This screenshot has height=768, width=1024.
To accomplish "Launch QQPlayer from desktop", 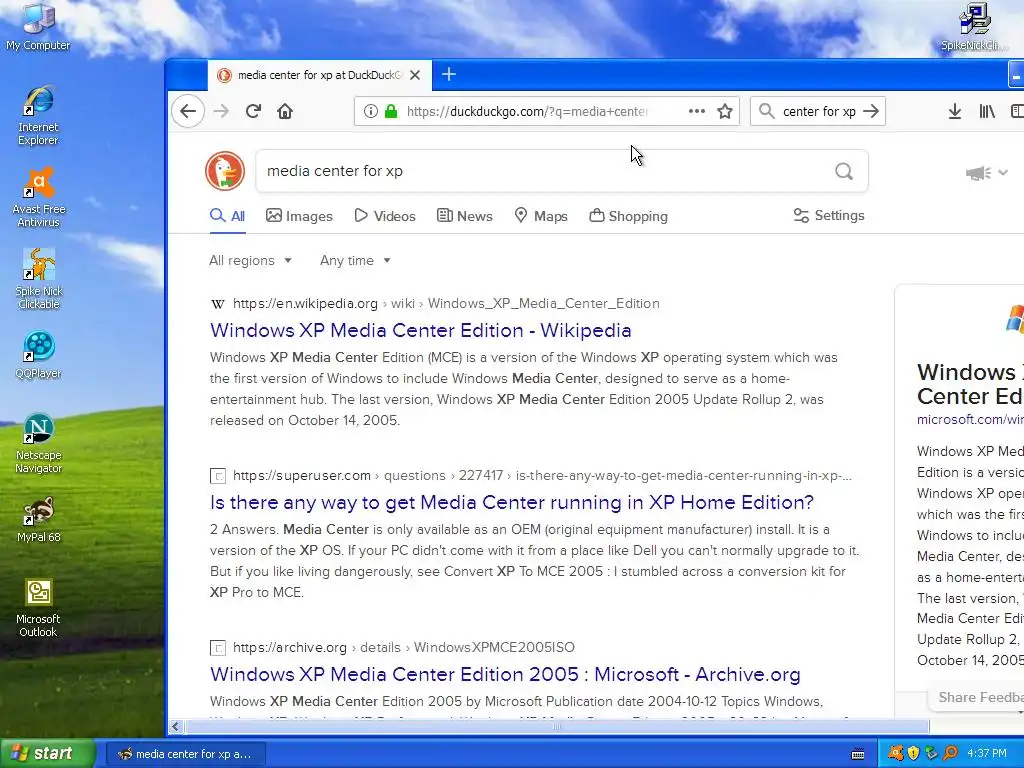I will [39, 355].
